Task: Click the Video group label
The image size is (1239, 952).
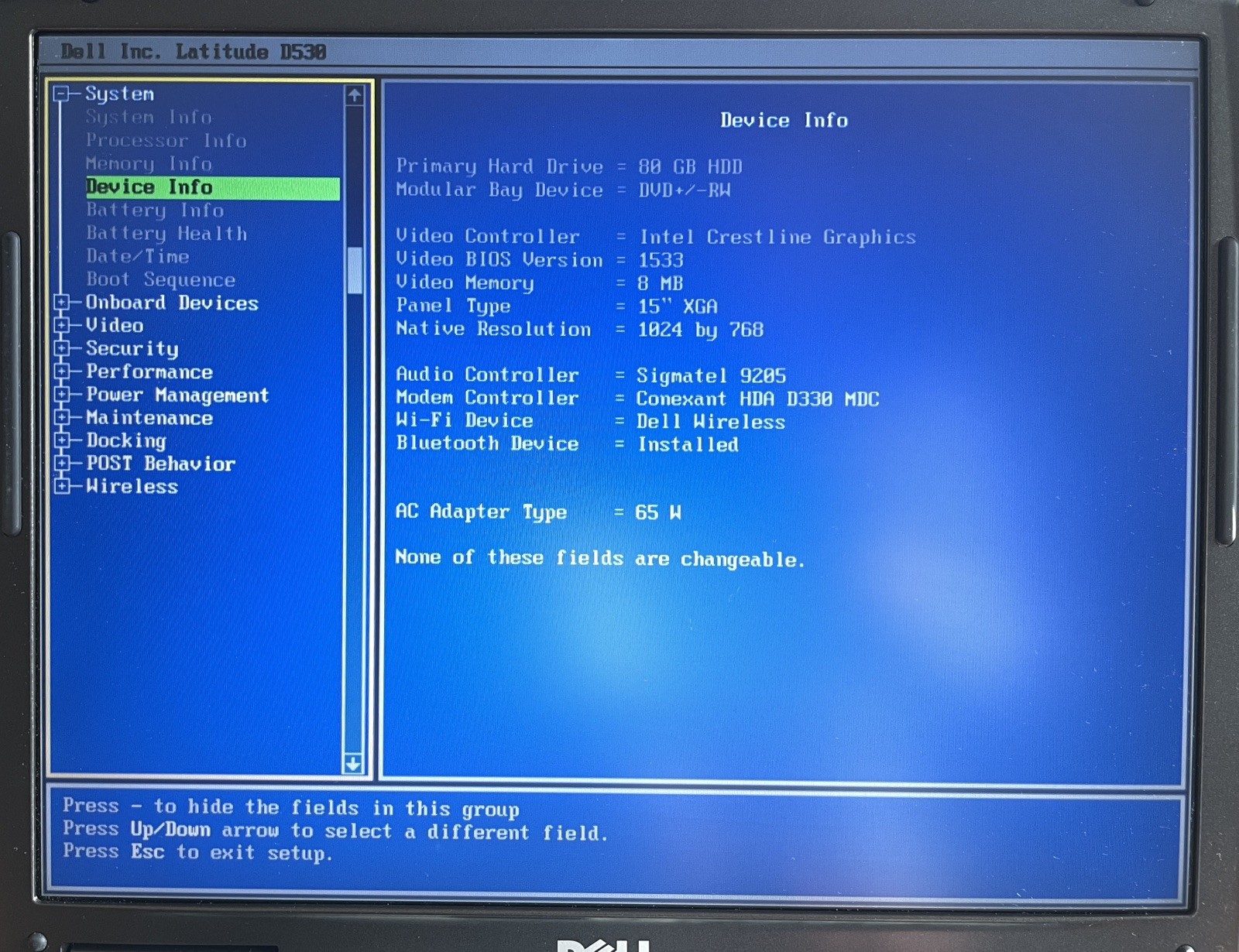Action: (115, 326)
